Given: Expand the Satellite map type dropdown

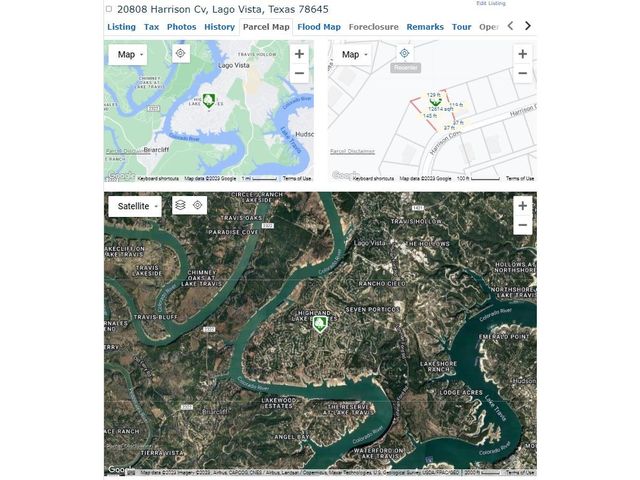Looking at the screenshot, I should click(134, 205).
